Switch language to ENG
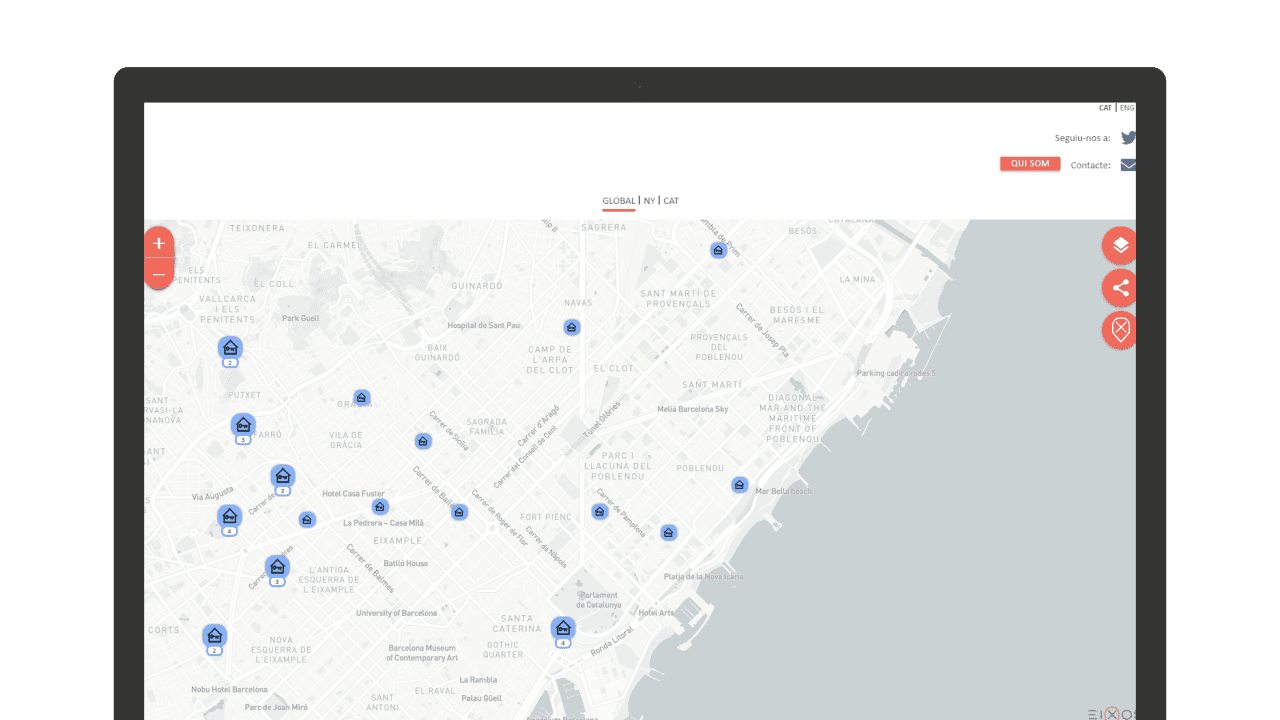This screenshot has height=720, width=1280. coord(1126,107)
